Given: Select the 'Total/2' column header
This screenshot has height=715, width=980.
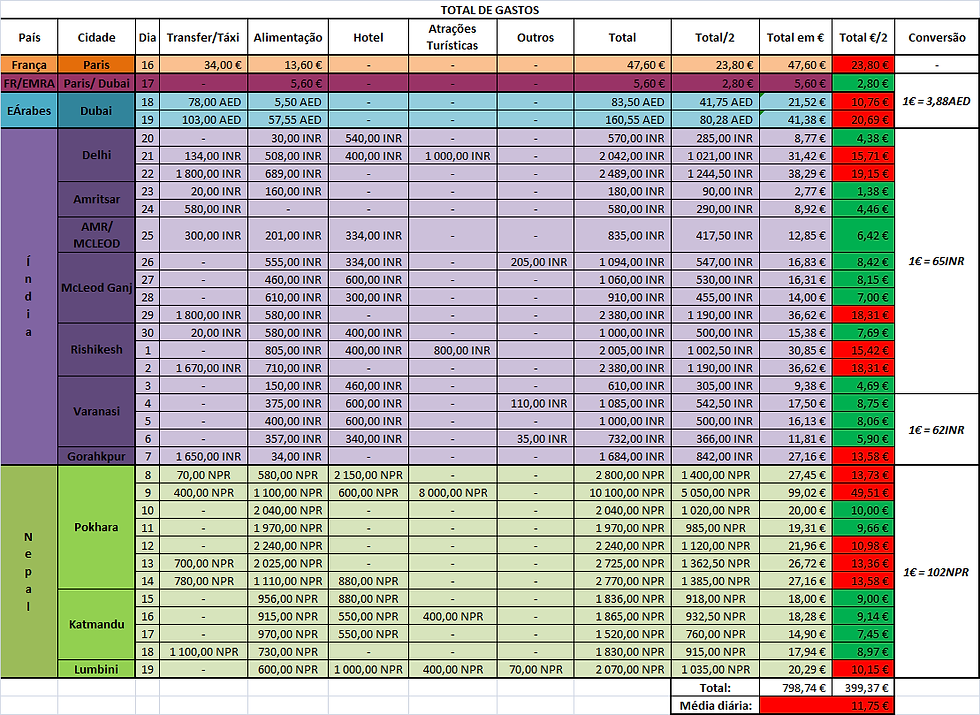Looking at the screenshot, I should (715, 38).
